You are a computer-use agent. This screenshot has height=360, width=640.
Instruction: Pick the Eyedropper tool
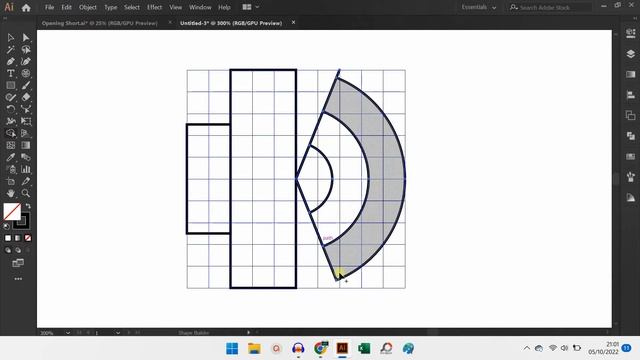click(11, 157)
